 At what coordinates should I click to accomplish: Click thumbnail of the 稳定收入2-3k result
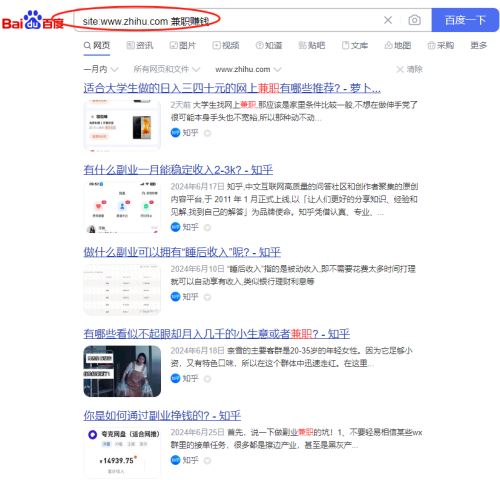pyautogui.click(x=122, y=207)
